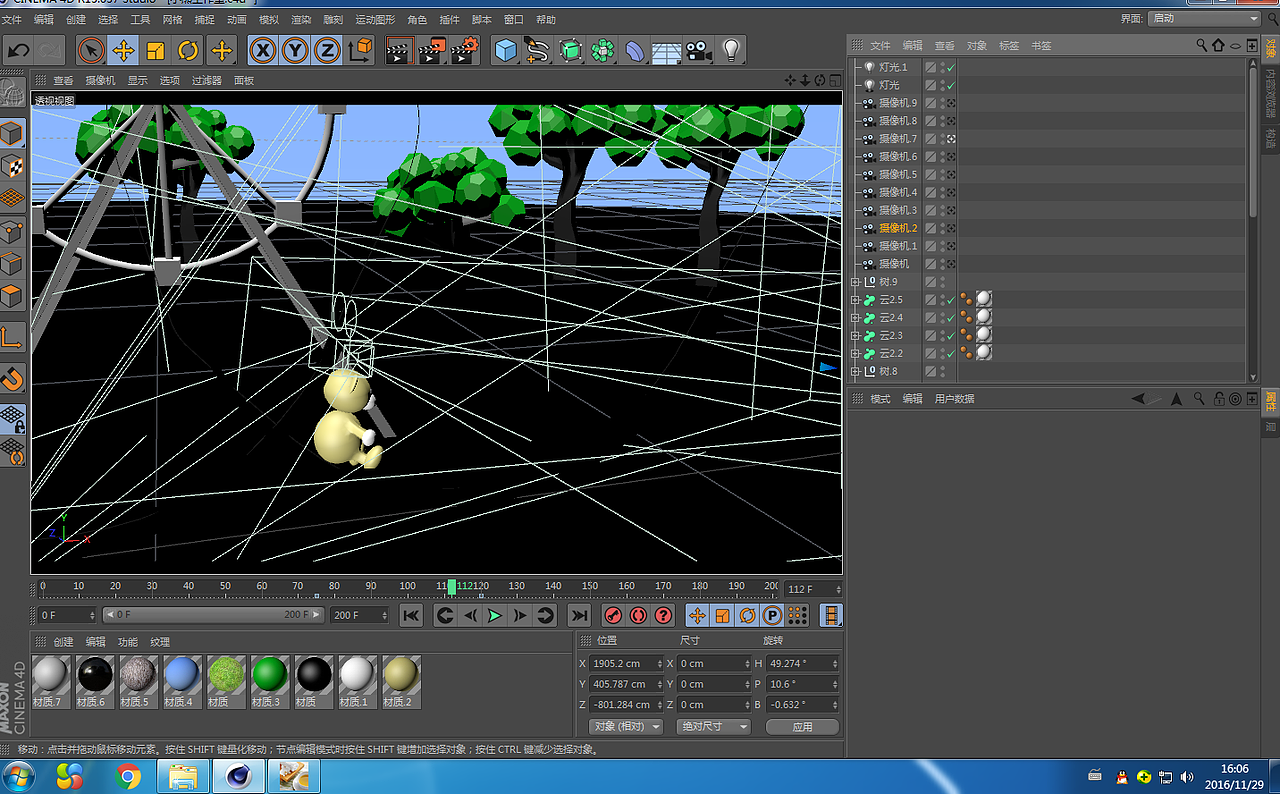Viewport: 1280px width, 794px height.
Task: Open the 对象 (相对) coordinate dropdown
Action: (x=626, y=727)
